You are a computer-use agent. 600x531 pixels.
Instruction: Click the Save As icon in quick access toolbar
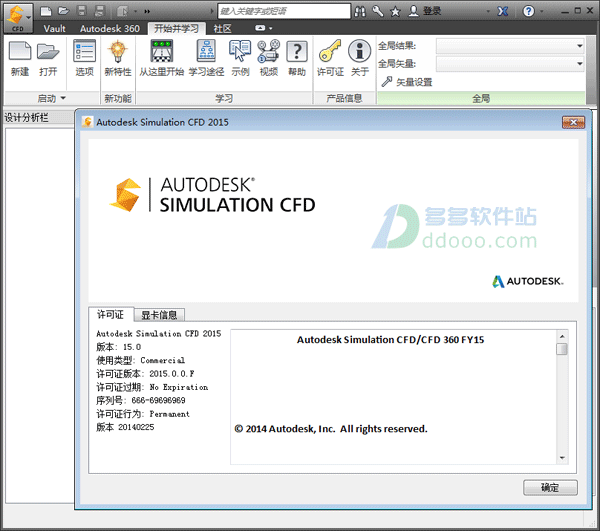[x=99, y=11]
